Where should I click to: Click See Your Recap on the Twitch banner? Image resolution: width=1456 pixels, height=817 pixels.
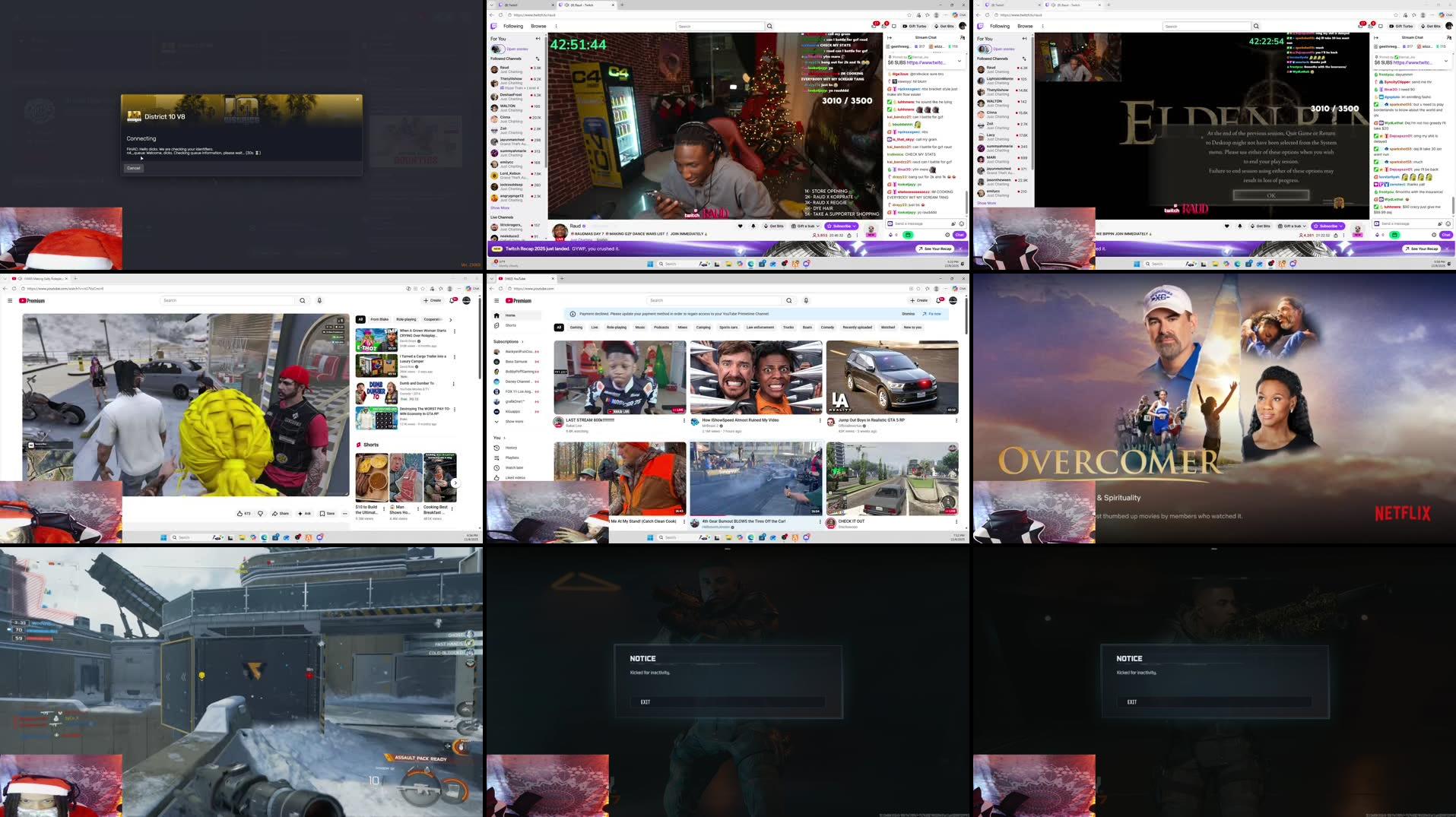click(935, 249)
